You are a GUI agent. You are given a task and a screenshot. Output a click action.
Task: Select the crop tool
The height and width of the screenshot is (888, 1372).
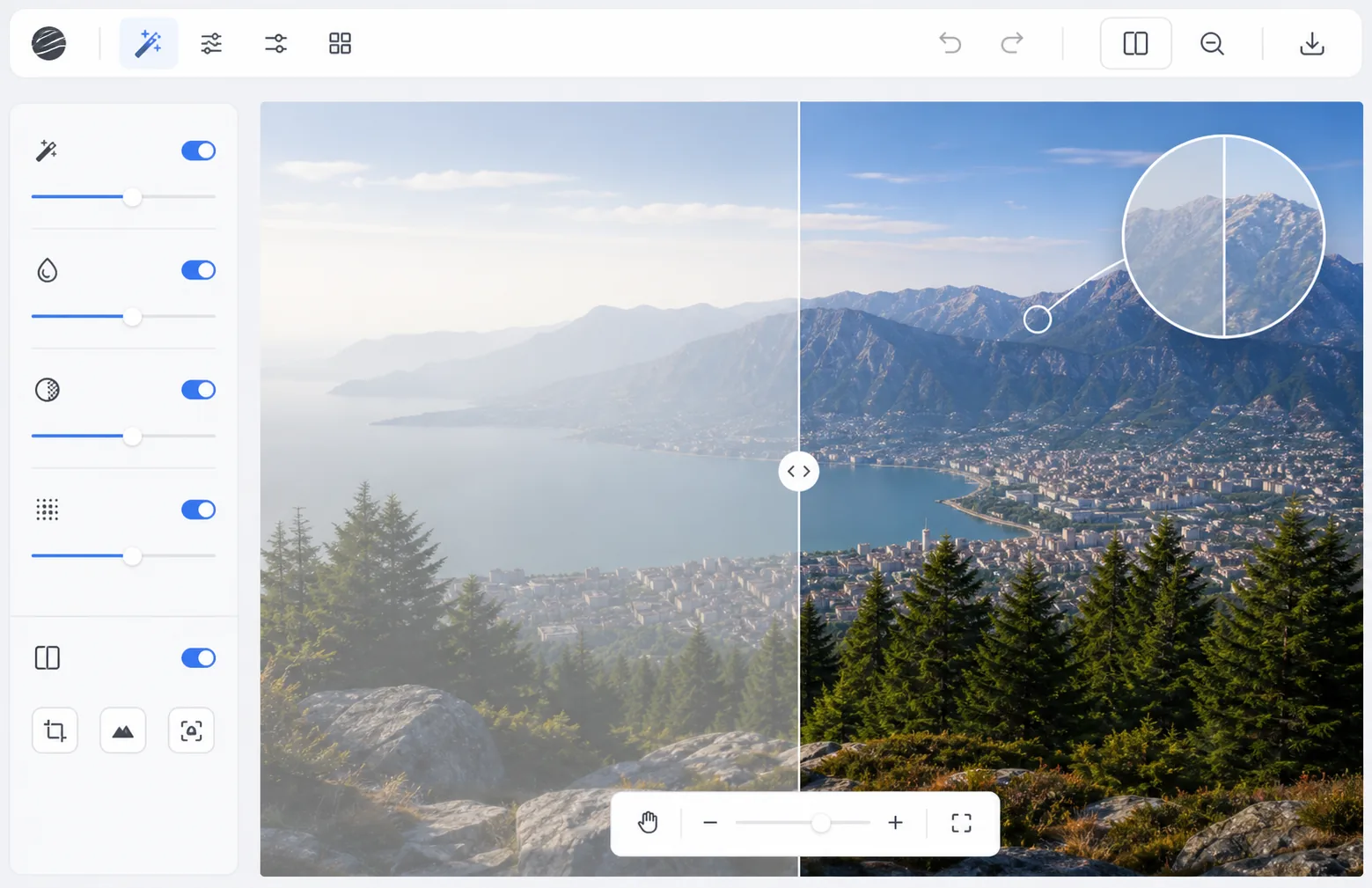55,730
